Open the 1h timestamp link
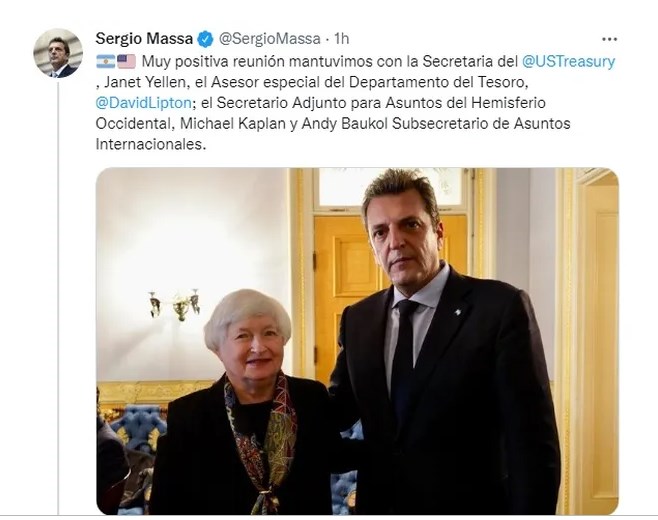 coord(342,39)
